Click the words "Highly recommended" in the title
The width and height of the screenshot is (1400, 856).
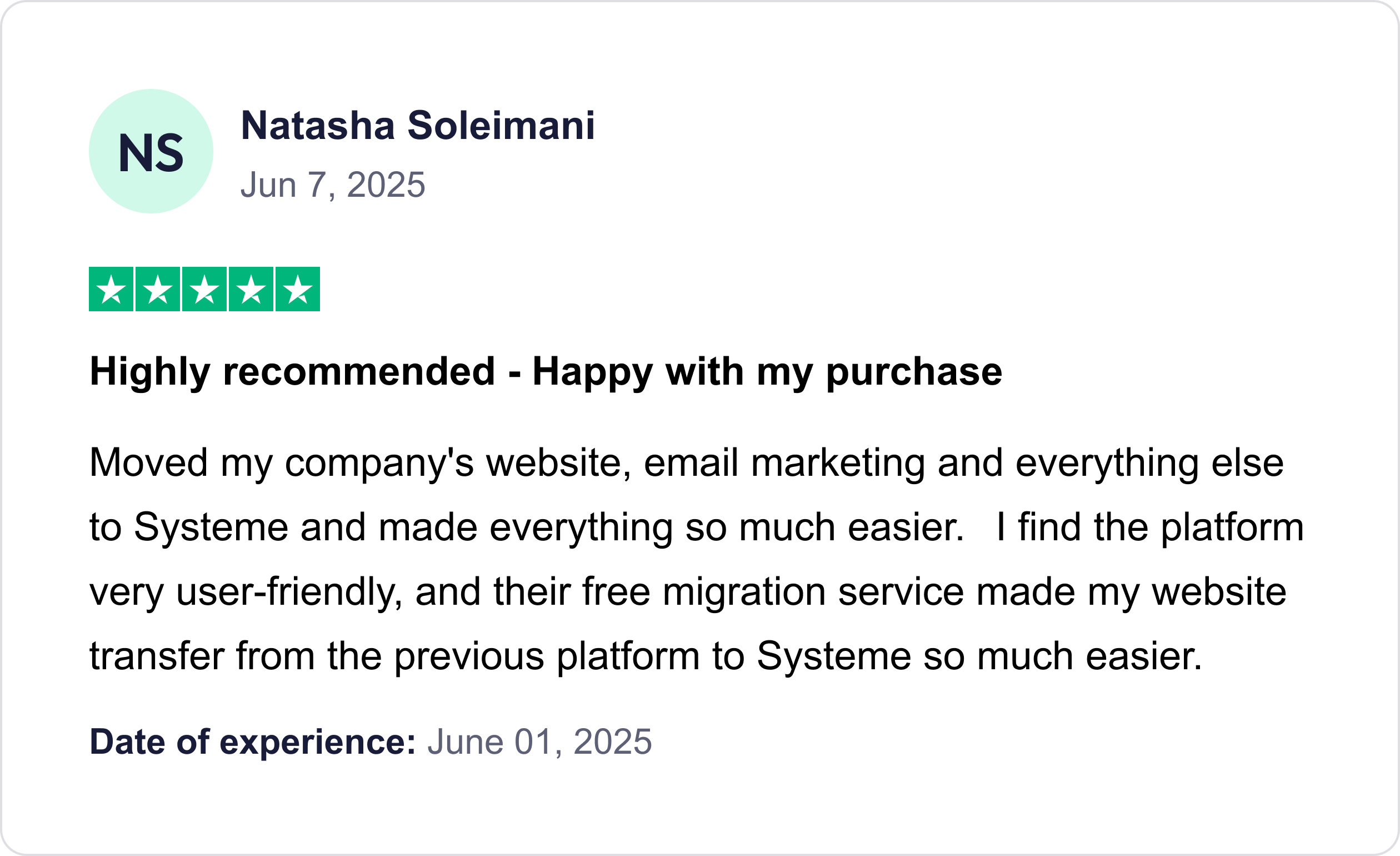pos(292,372)
